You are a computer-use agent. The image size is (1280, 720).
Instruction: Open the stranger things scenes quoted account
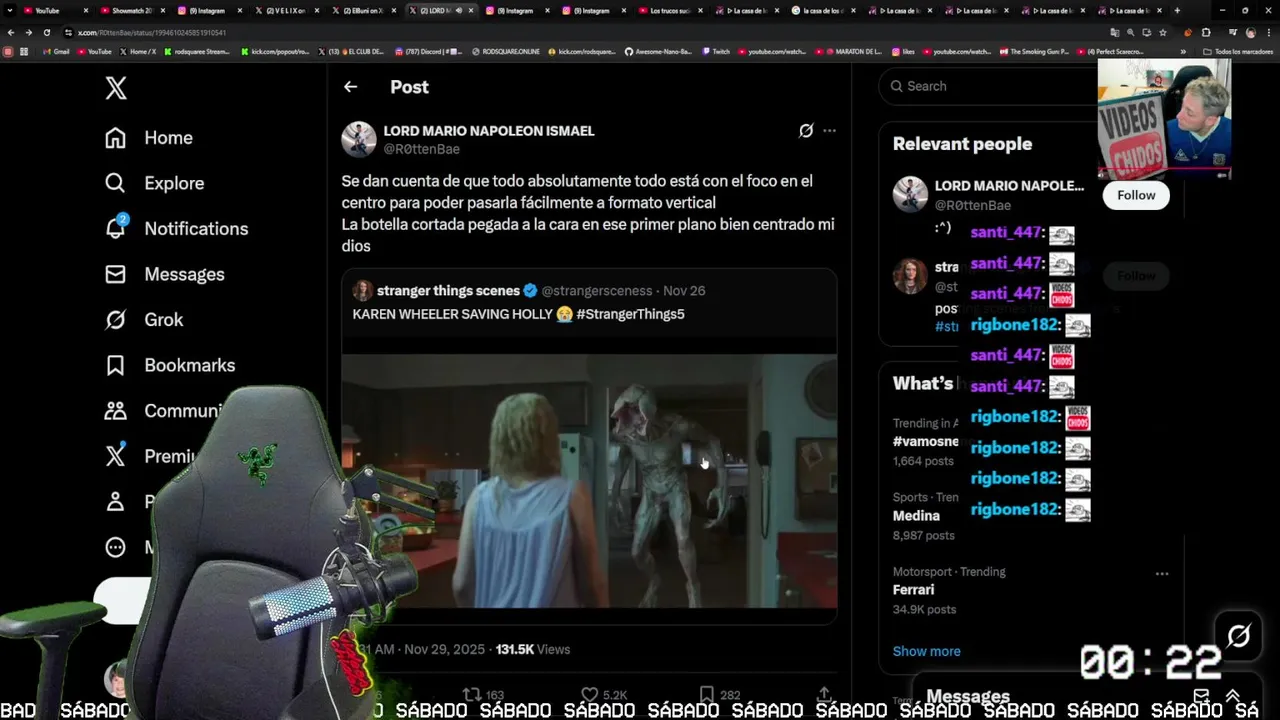tap(448, 291)
